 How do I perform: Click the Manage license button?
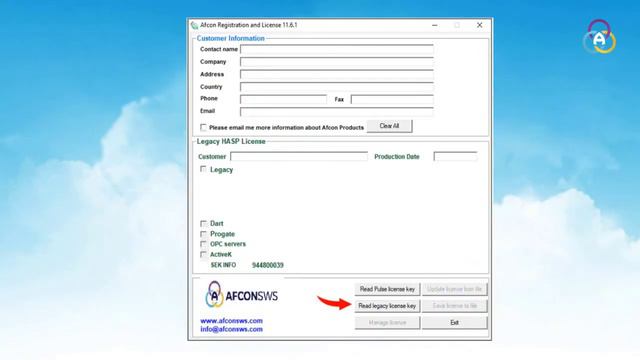tap(387, 322)
